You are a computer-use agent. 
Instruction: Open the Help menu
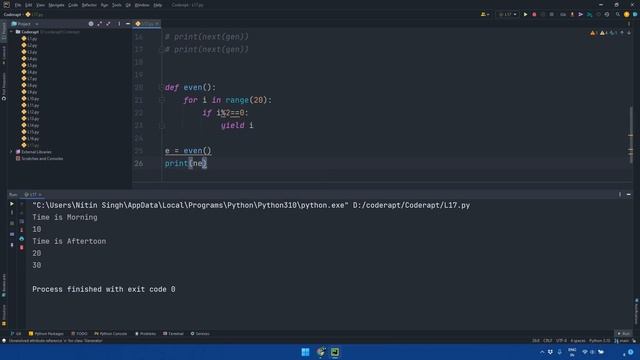(x=158, y=5)
